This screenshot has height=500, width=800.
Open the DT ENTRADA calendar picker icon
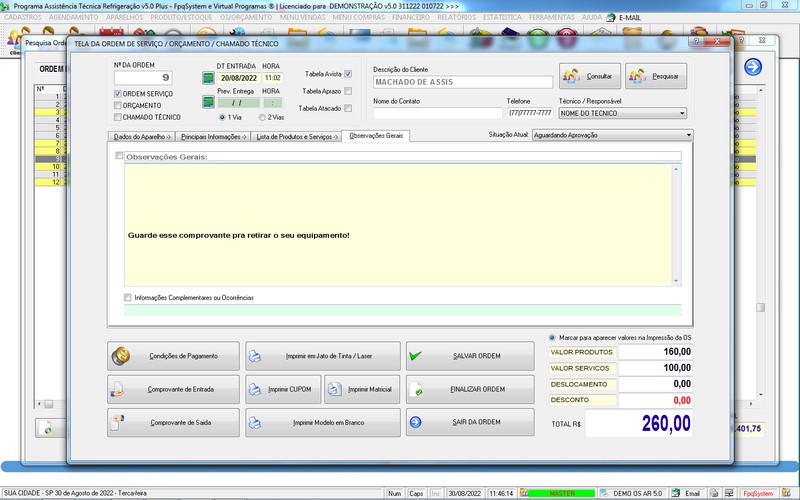(x=208, y=78)
